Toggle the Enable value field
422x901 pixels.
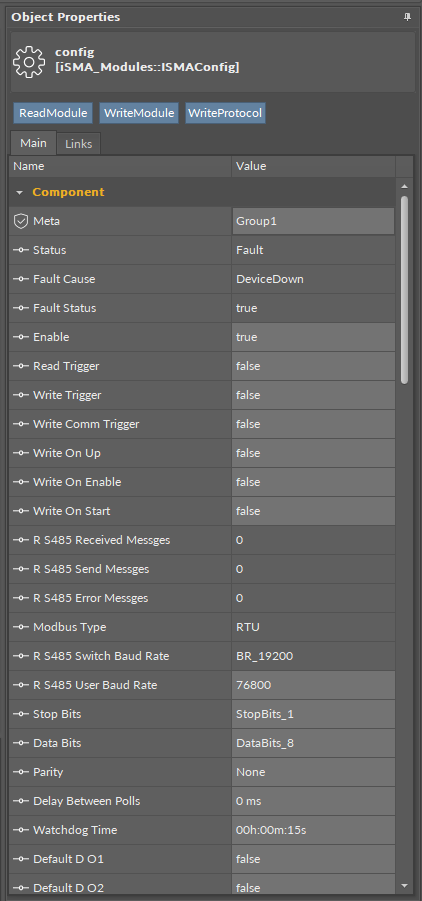313,337
